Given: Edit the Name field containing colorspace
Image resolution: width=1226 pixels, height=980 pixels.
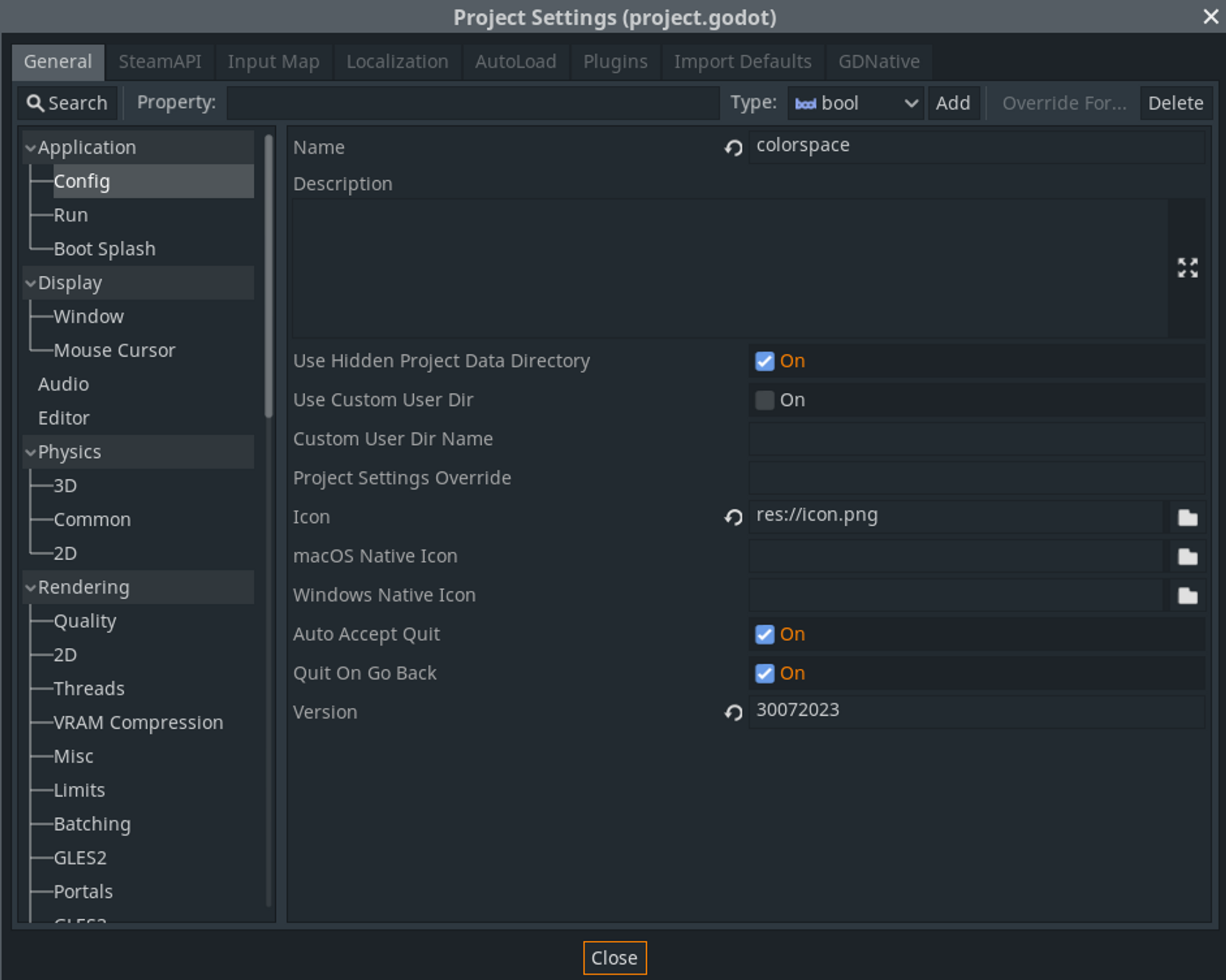Looking at the screenshot, I should tap(977, 146).
